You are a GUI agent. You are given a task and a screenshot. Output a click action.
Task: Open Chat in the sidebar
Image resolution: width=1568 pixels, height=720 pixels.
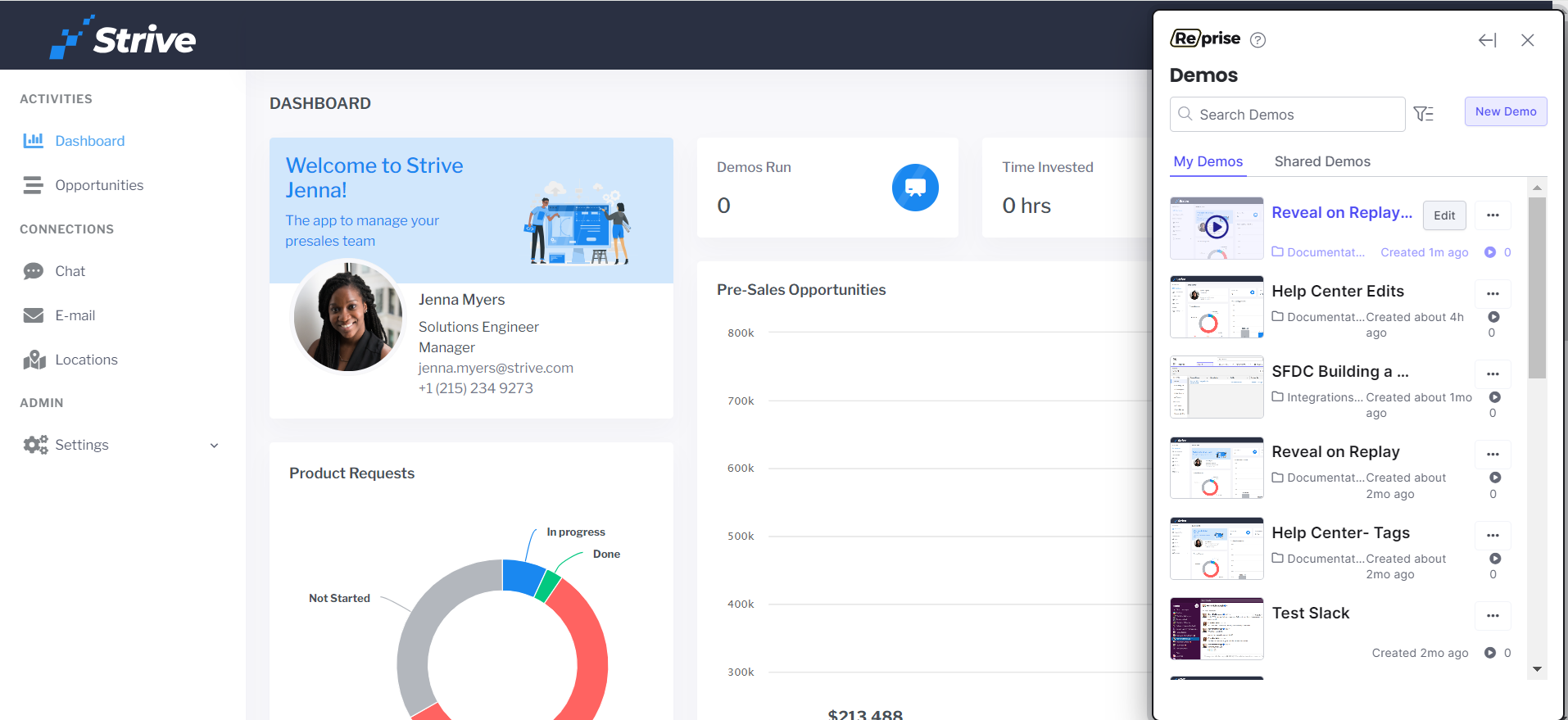(x=70, y=271)
